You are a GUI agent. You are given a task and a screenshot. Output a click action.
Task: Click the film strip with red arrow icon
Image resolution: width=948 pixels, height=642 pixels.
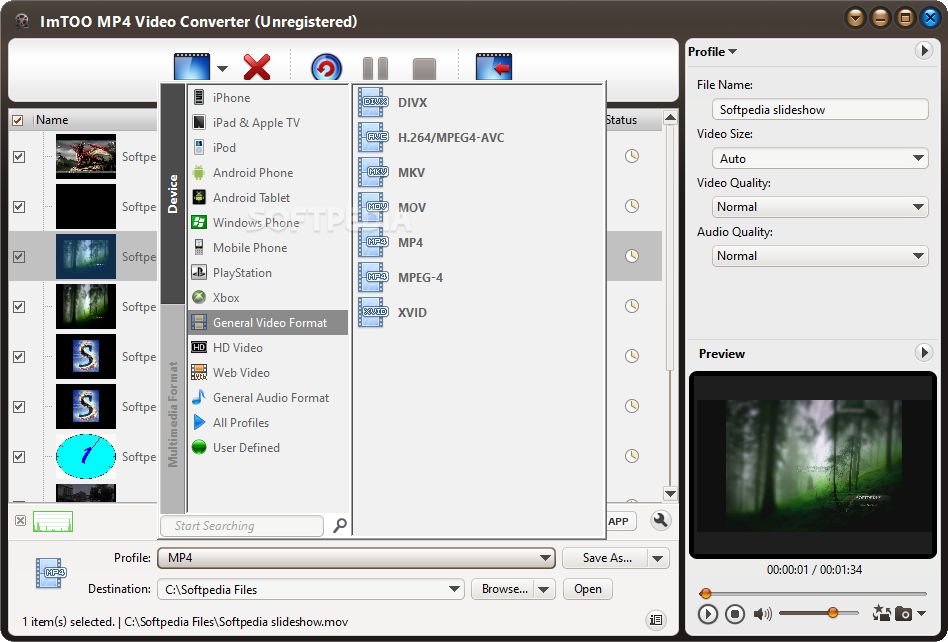[x=494, y=67]
